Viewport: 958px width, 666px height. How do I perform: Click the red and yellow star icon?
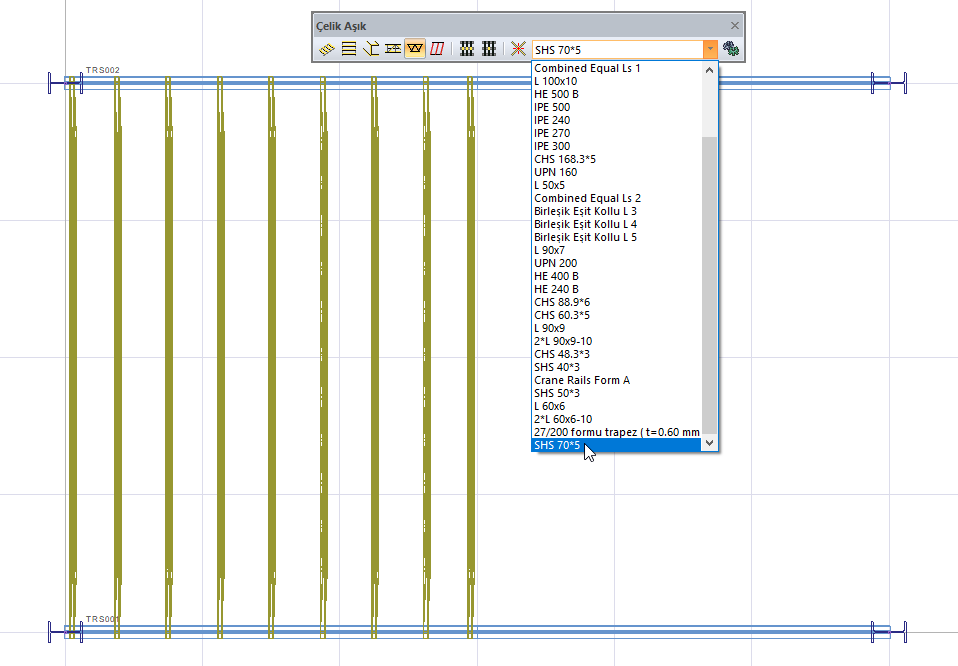[517, 48]
